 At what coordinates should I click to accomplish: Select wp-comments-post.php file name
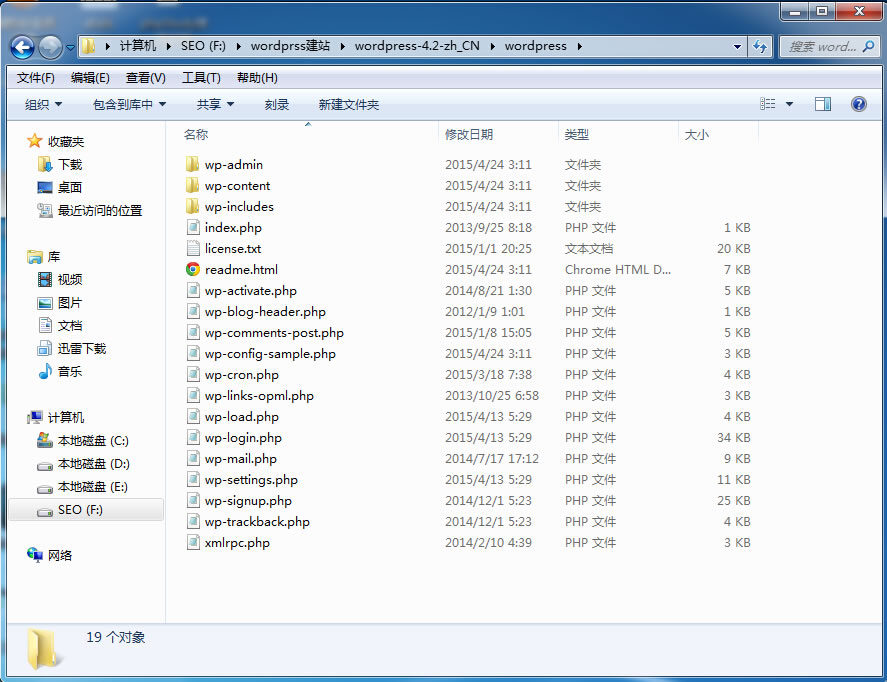(x=274, y=333)
